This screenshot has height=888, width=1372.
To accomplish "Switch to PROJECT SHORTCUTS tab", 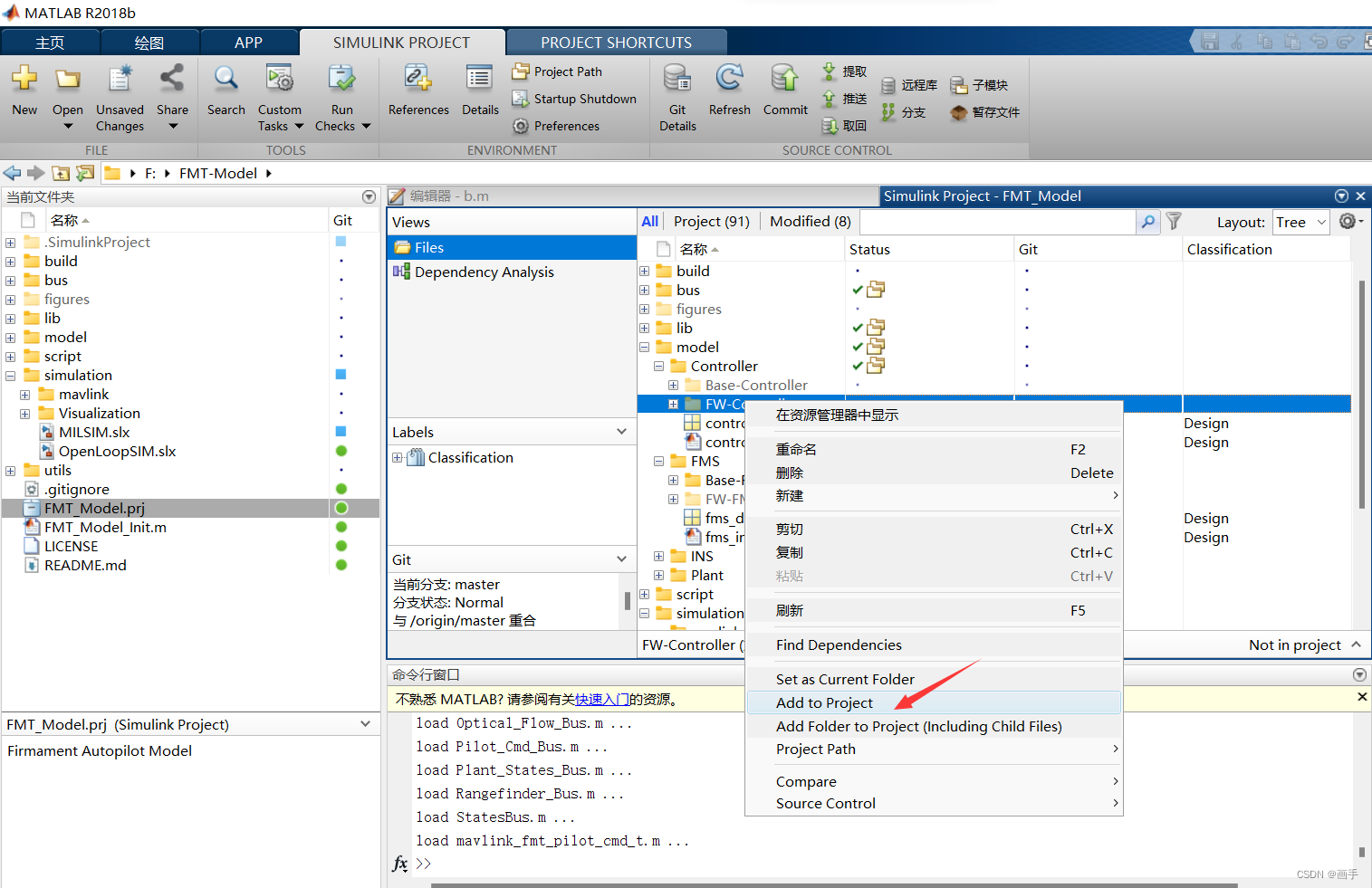I will [x=616, y=43].
